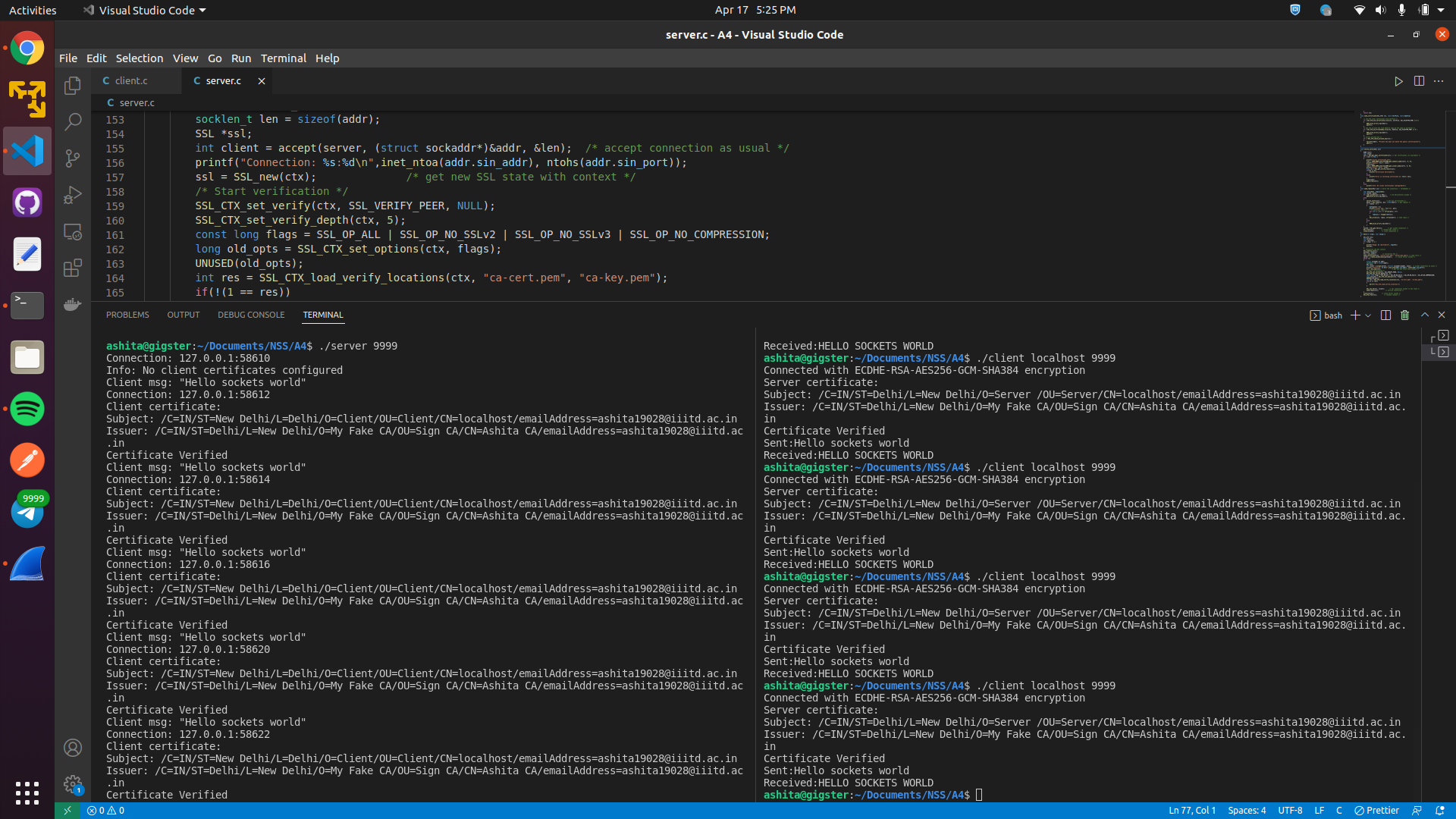Open the Docker view in activity bar
The width and height of the screenshot is (1456, 819).
(73, 304)
